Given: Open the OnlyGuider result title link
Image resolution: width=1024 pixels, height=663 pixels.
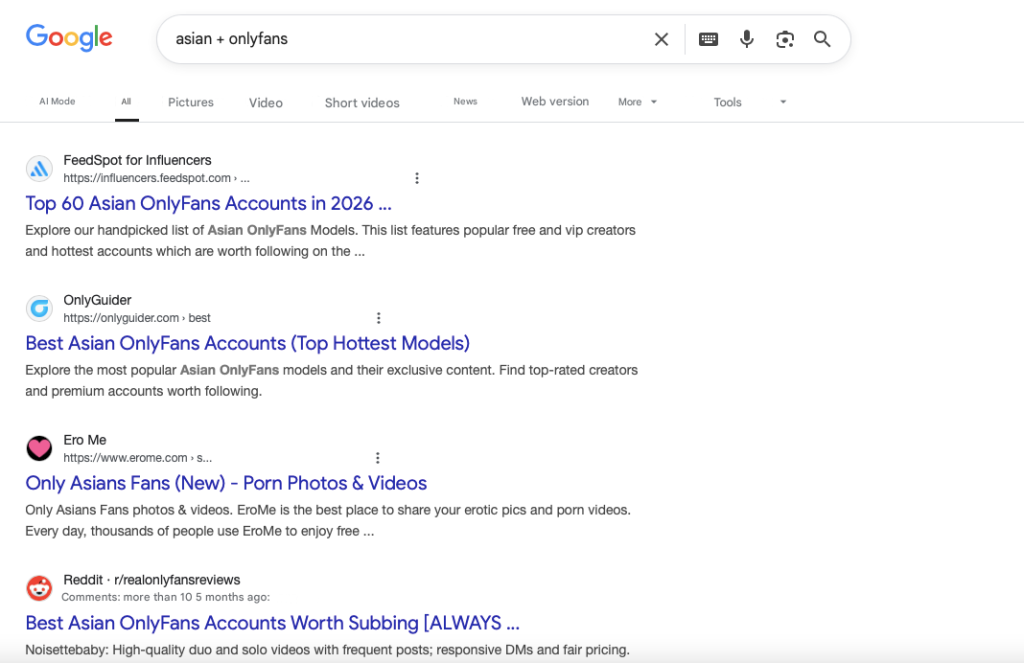Looking at the screenshot, I should [x=247, y=343].
